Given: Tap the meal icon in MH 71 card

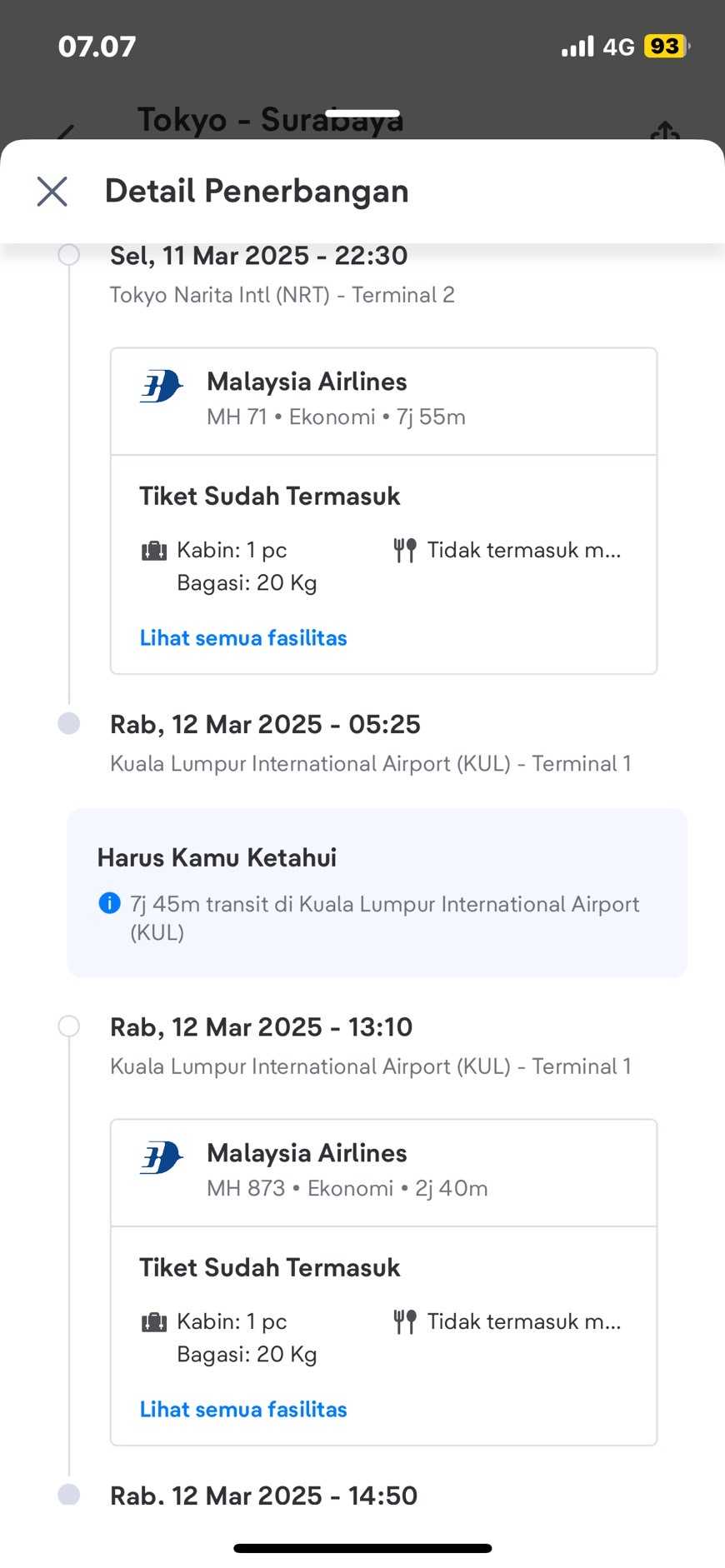Looking at the screenshot, I should pyautogui.click(x=405, y=551).
